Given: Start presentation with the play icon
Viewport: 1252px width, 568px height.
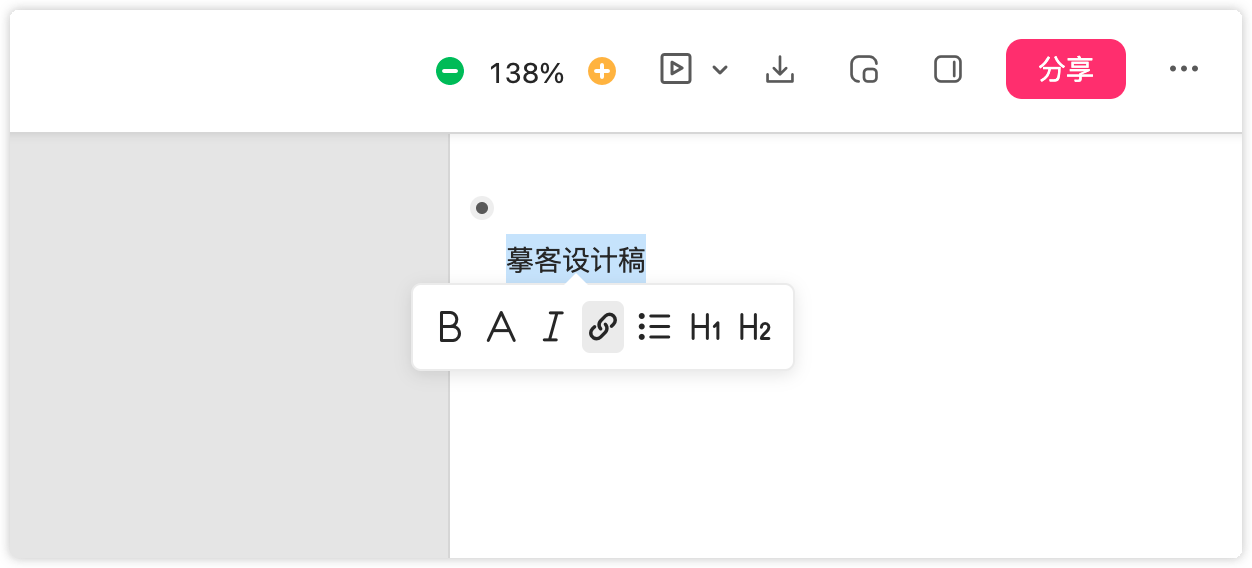Looking at the screenshot, I should pos(676,69).
